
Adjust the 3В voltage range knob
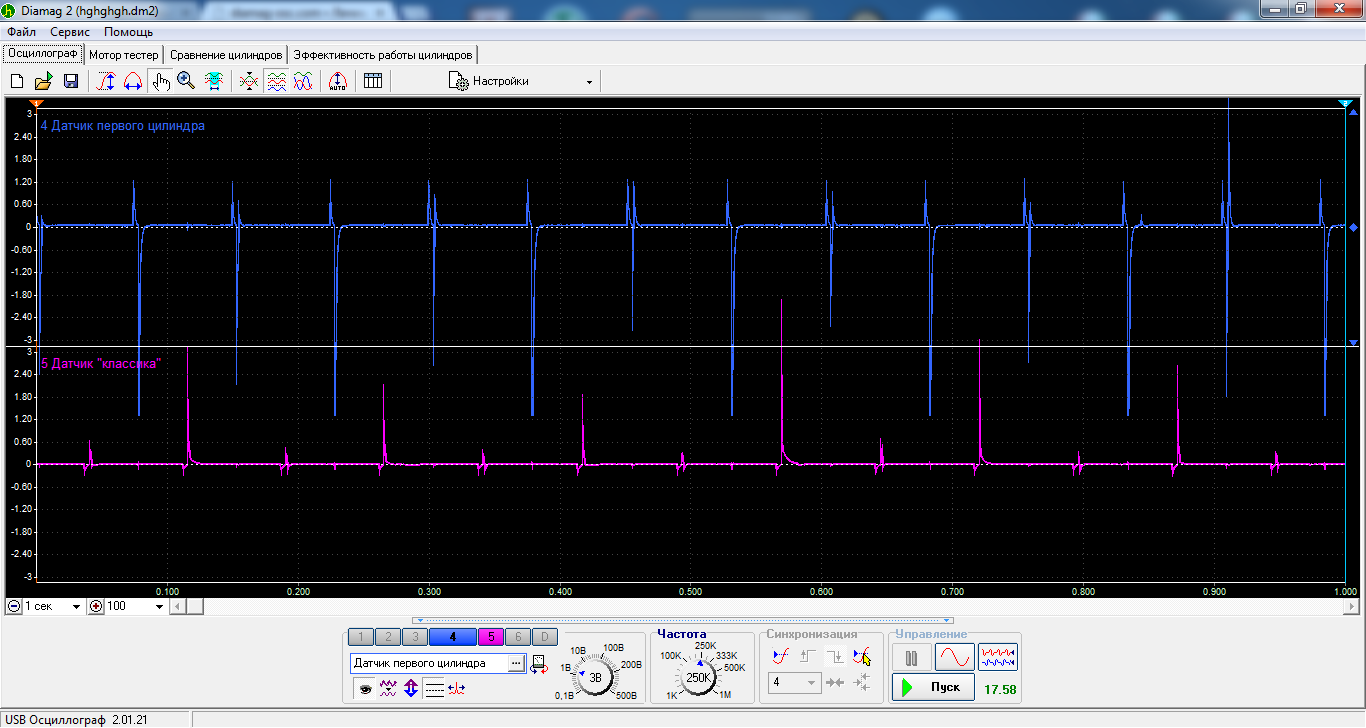coord(596,677)
